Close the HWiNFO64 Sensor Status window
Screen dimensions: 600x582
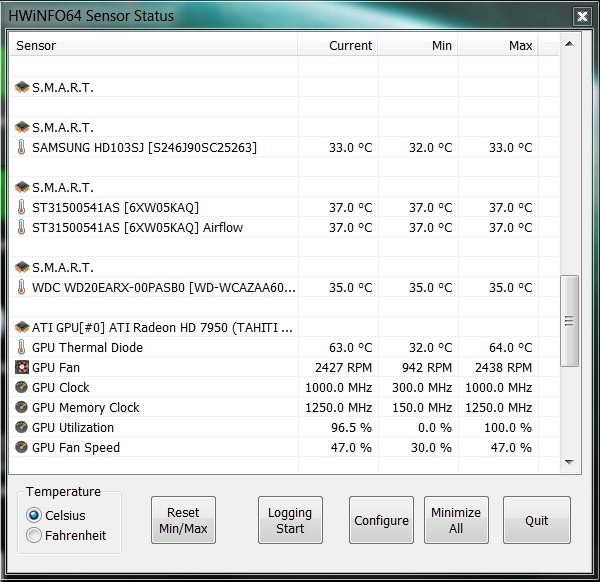(582, 16)
